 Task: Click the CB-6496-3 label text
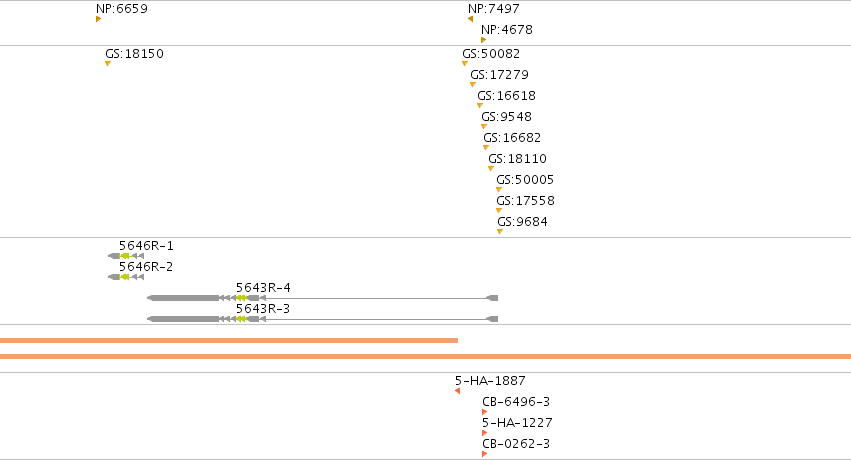click(x=516, y=402)
